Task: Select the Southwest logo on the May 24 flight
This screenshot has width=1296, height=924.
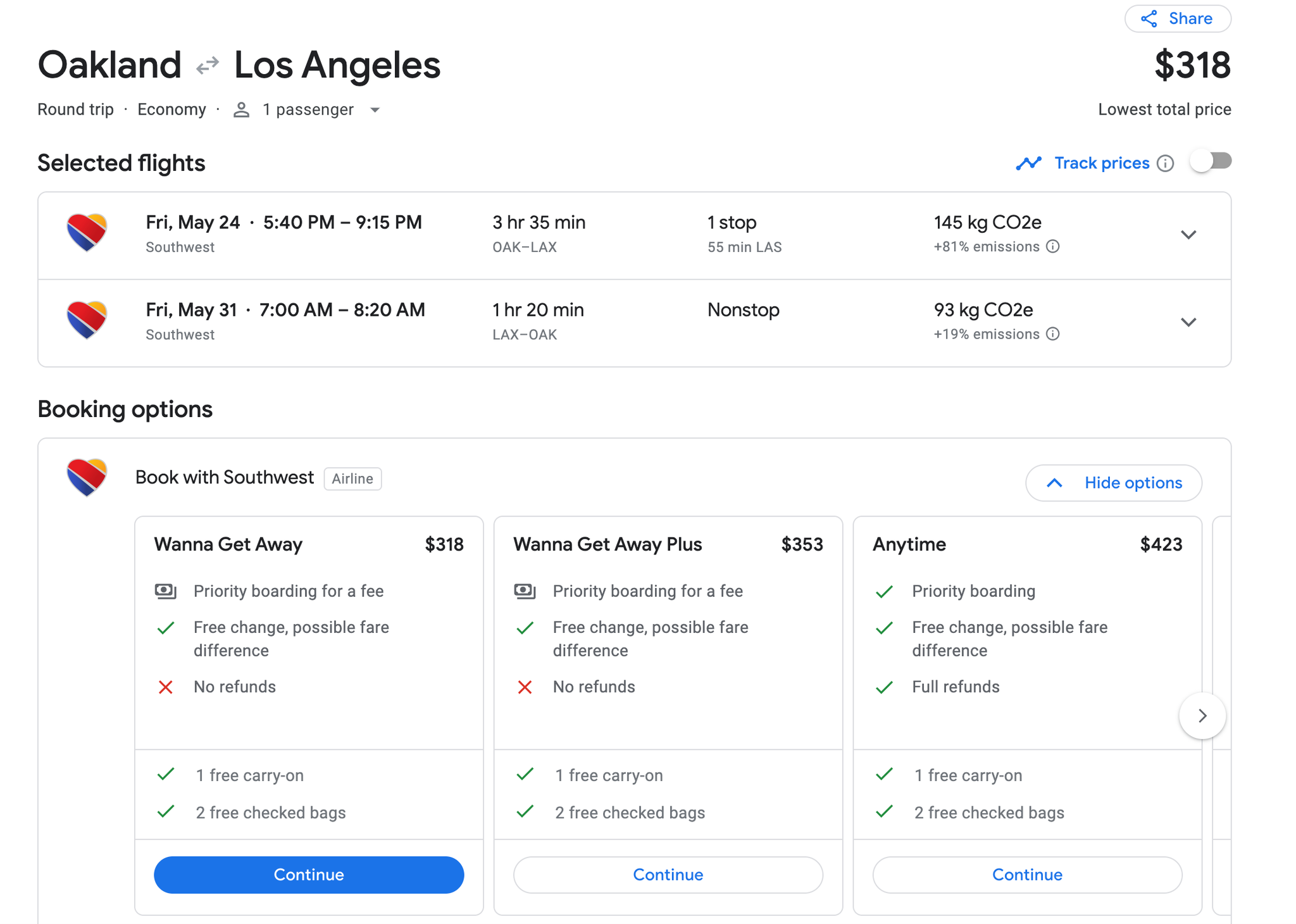Action: (87, 233)
